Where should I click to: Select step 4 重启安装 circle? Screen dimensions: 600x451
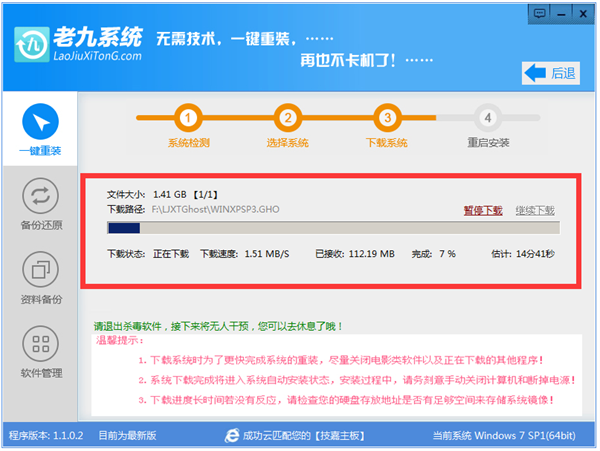(487, 118)
